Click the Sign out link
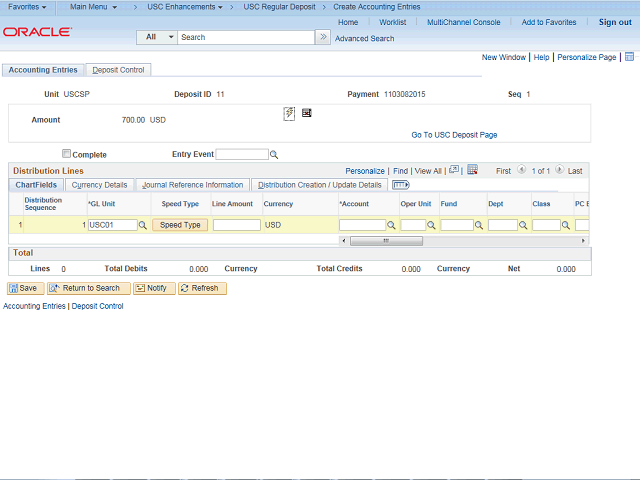 tap(614, 22)
